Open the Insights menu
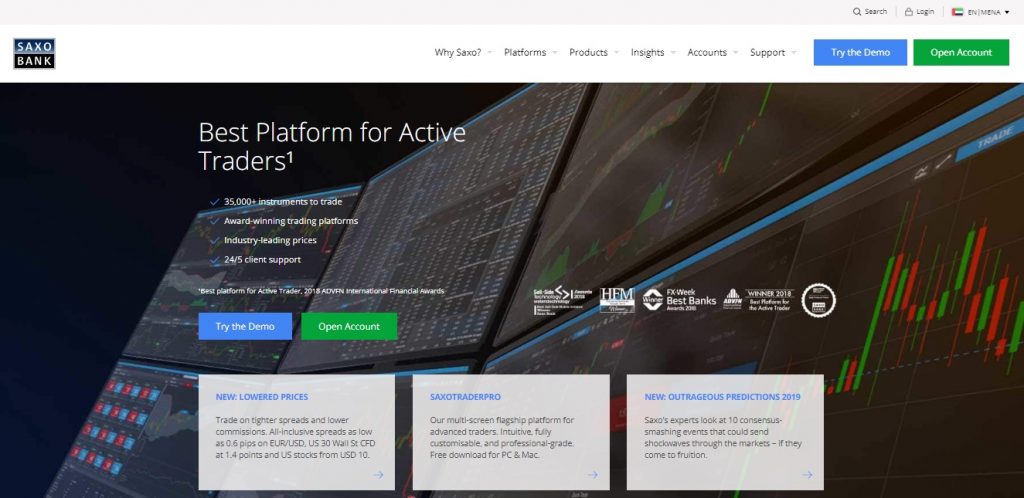 [x=652, y=53]
